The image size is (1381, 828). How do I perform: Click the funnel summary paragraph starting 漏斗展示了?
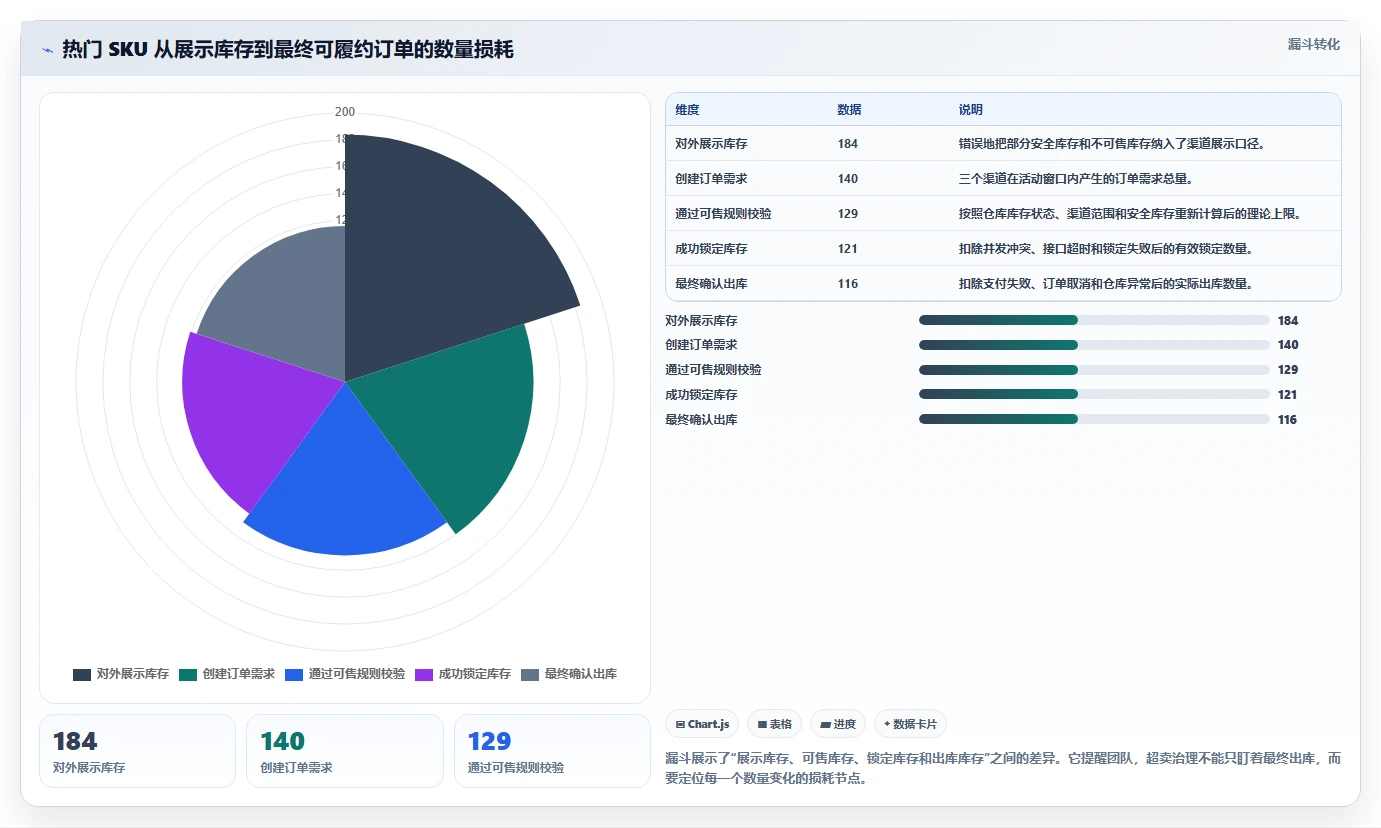click(1003, 769)
